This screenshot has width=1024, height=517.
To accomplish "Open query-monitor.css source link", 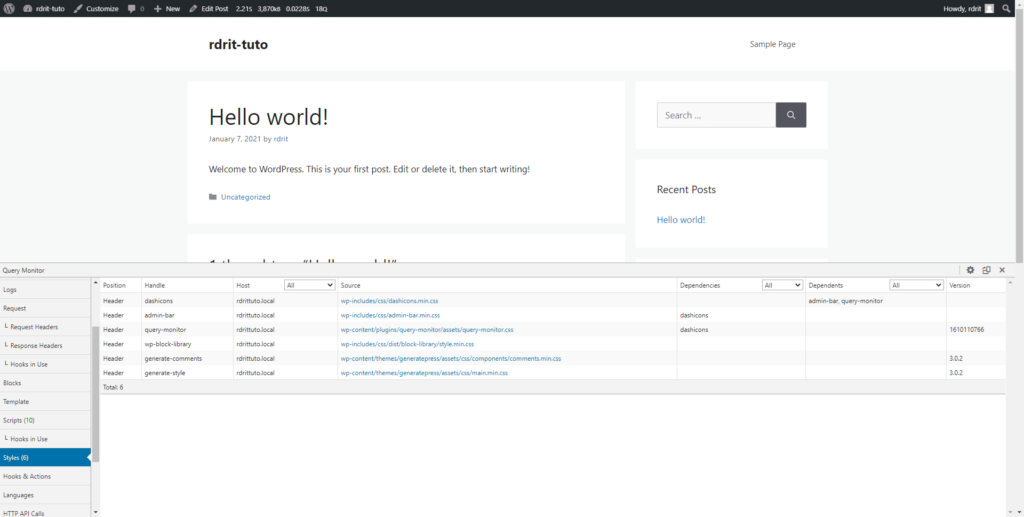I will [x=427, y=329].
